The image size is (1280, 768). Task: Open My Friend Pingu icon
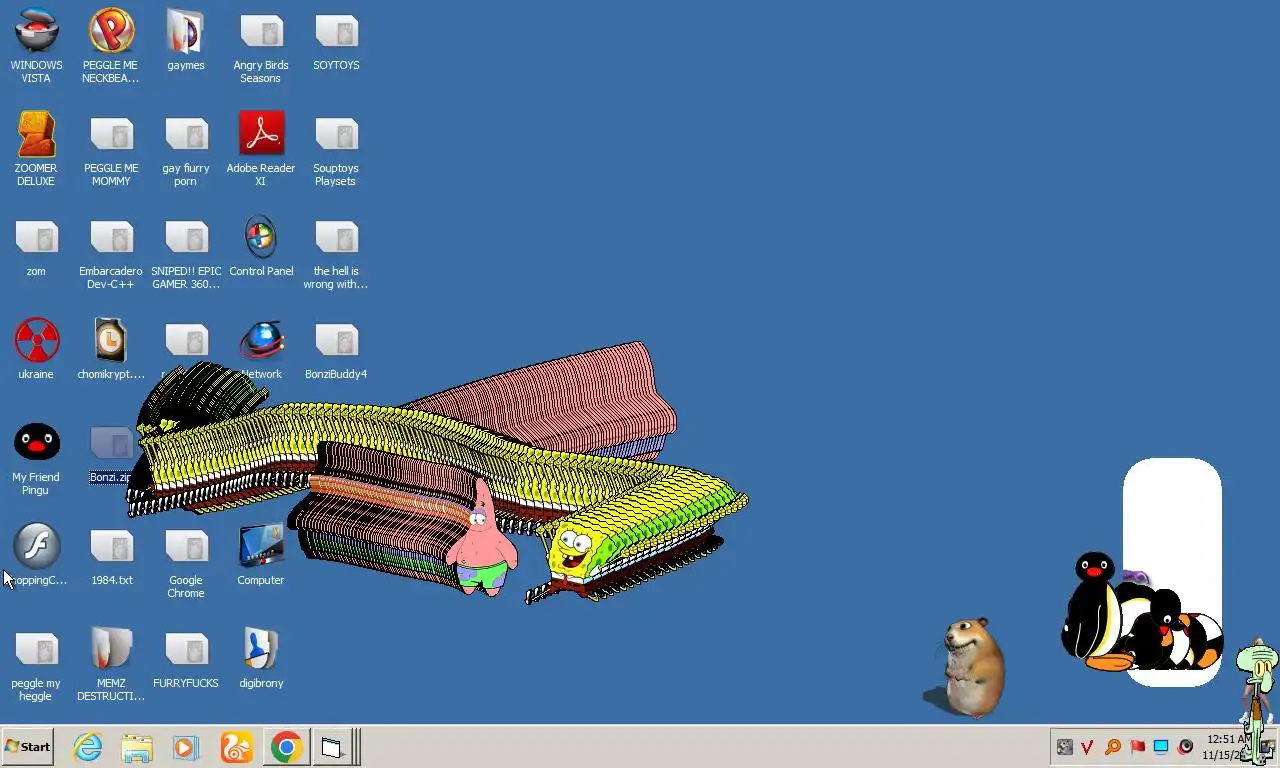(x=36, y=458)
